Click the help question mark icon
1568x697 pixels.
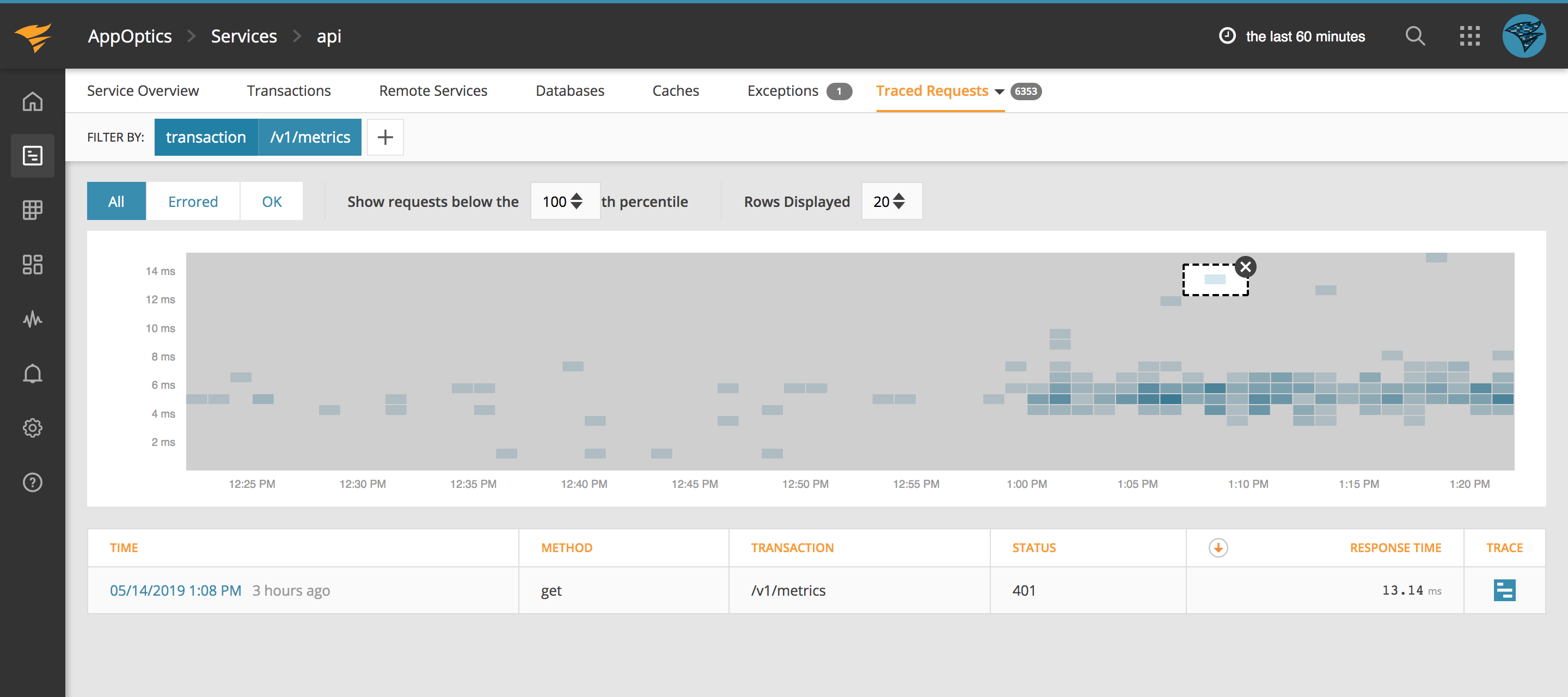(32, 482)
